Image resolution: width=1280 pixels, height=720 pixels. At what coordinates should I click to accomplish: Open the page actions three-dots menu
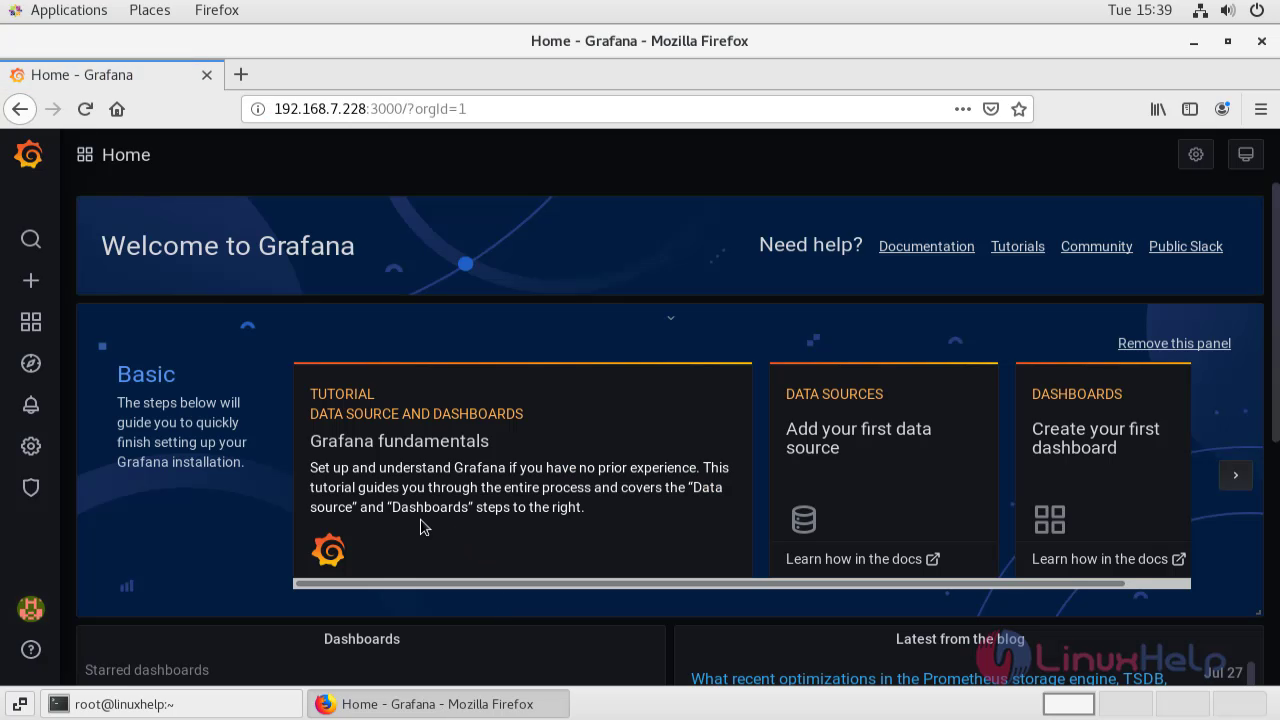(963, 109)
